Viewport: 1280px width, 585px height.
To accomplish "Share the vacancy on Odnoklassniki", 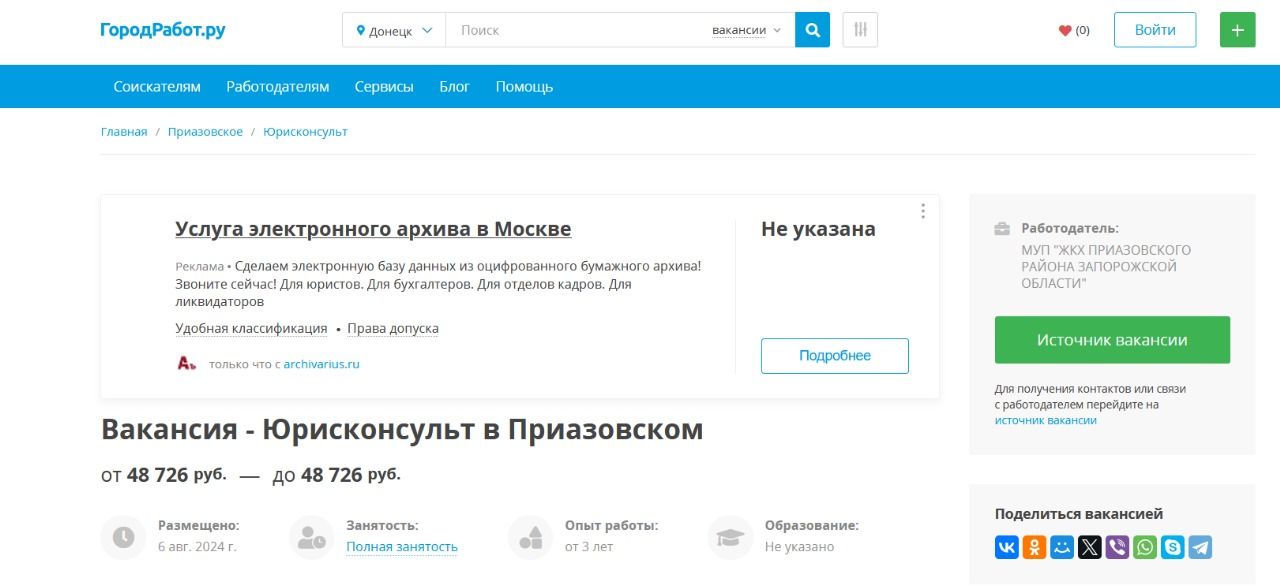I will click(1034, 547).
